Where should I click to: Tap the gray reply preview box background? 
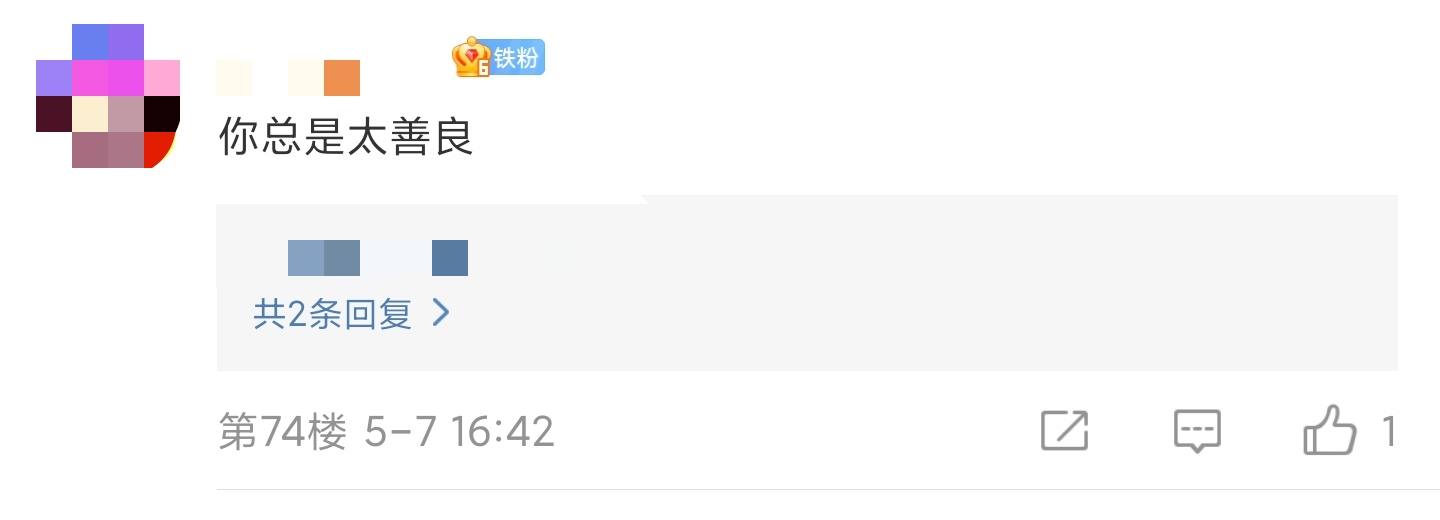pos(807,283)
